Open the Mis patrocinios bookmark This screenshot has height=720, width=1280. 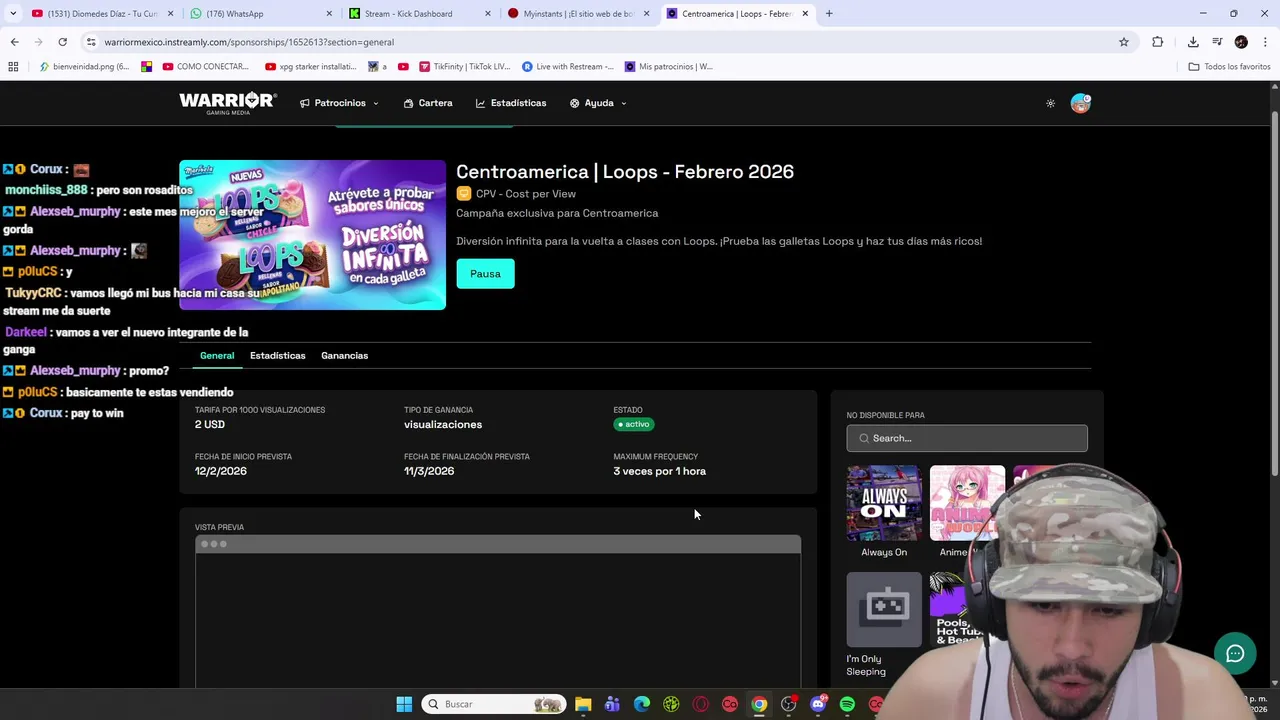click(669, 67)
